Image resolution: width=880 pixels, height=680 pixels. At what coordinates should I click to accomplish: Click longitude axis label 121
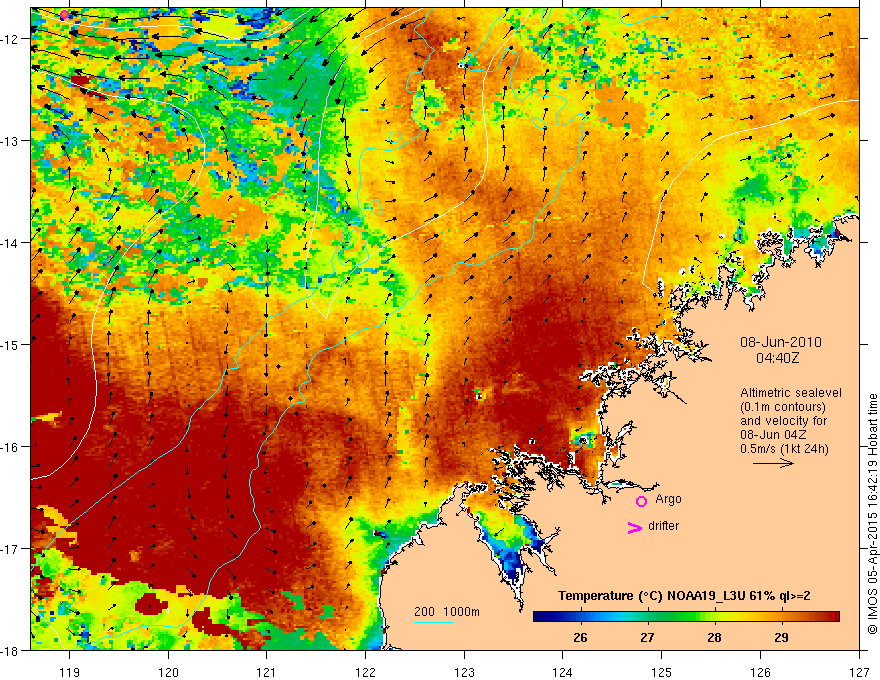pos(267,672)
